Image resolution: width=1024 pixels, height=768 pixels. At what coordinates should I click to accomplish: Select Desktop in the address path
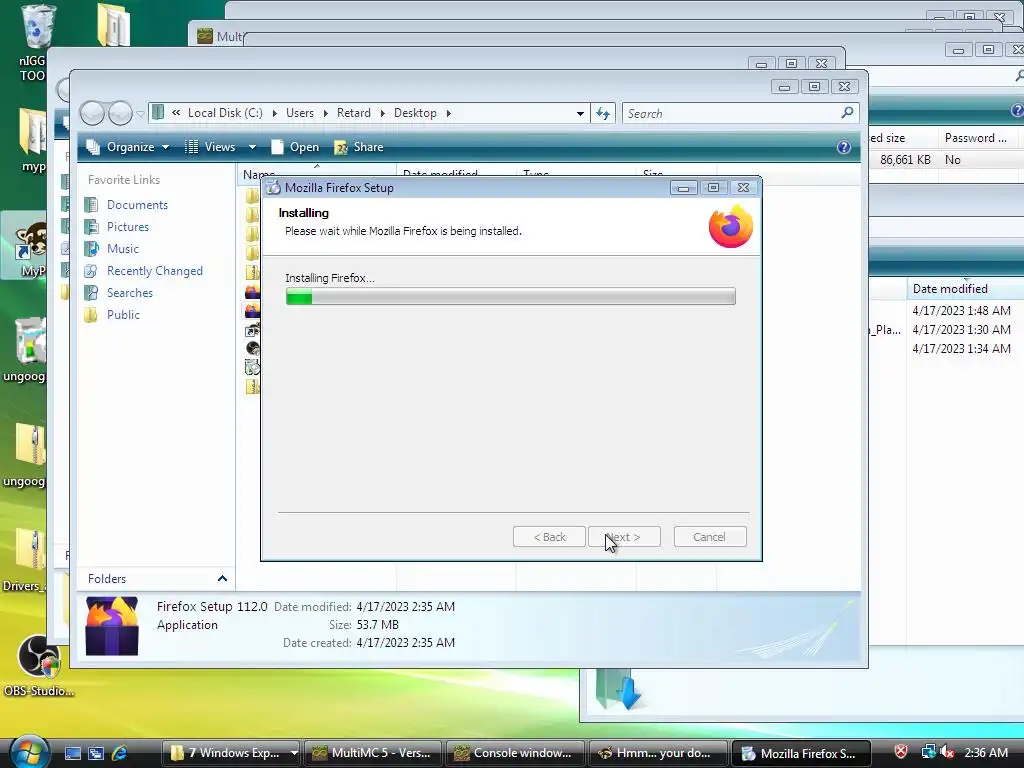[415, 113]
